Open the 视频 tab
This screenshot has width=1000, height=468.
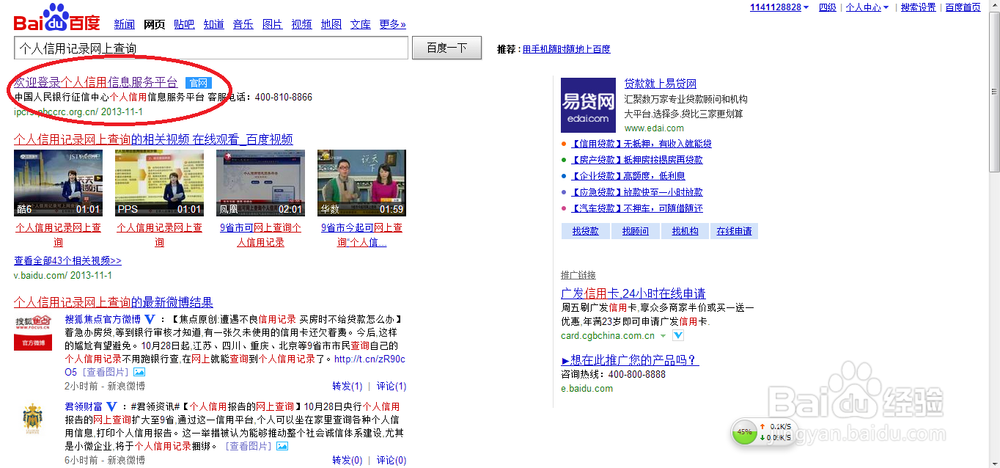coord(302,25)
